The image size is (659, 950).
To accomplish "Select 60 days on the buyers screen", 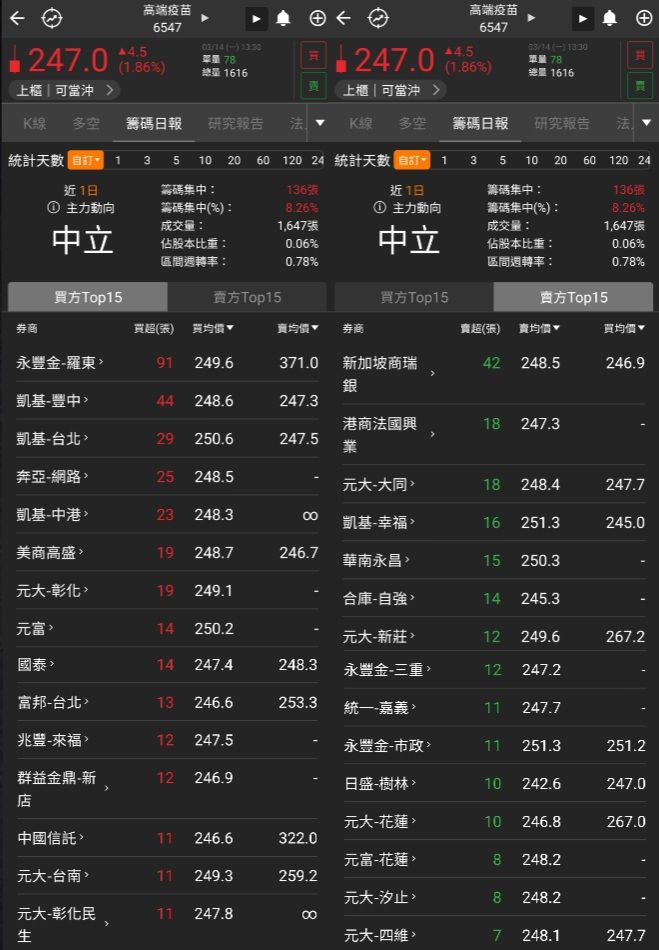I will click(263, 161).
